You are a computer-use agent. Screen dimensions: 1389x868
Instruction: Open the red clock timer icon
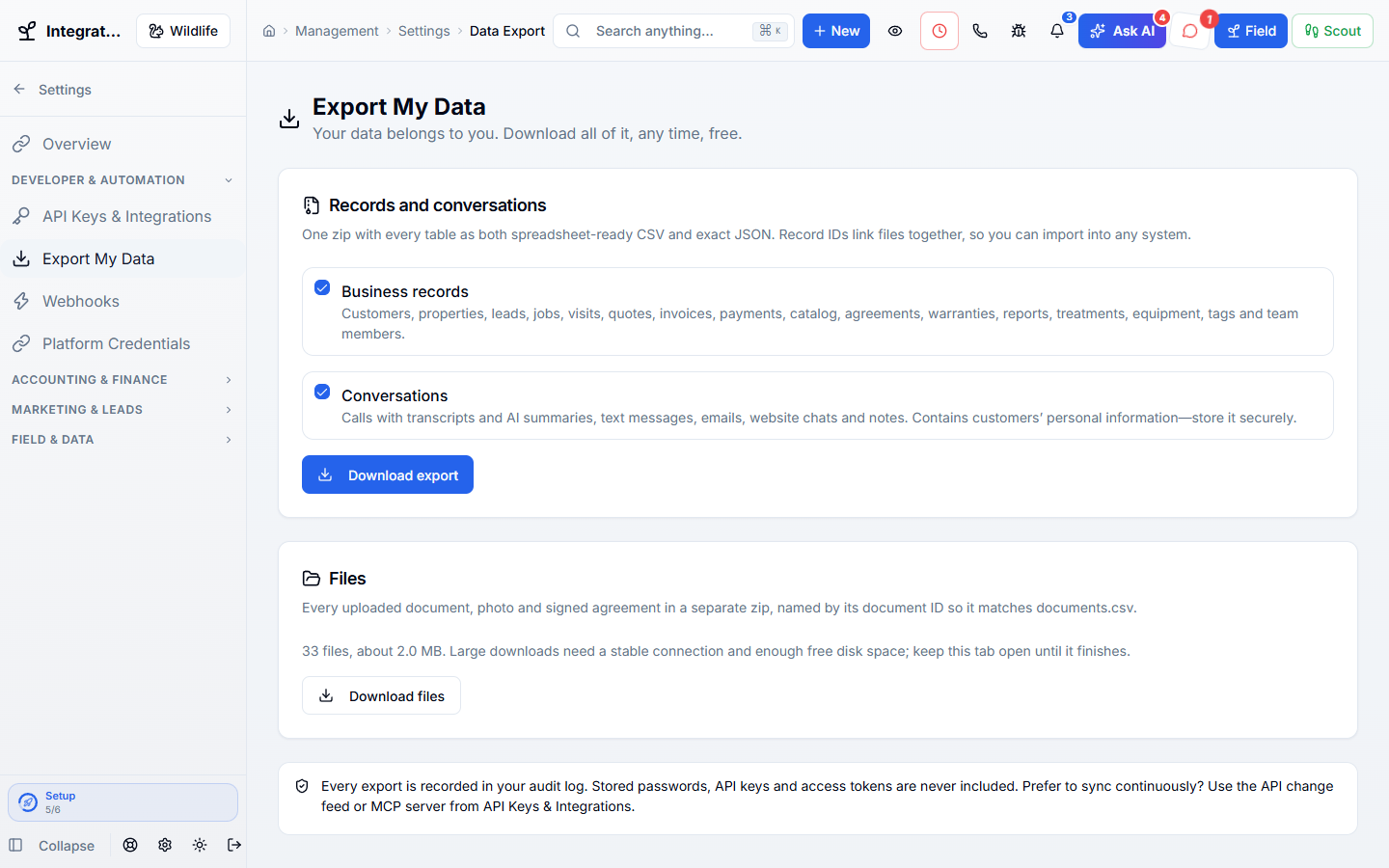coord(940,31)
